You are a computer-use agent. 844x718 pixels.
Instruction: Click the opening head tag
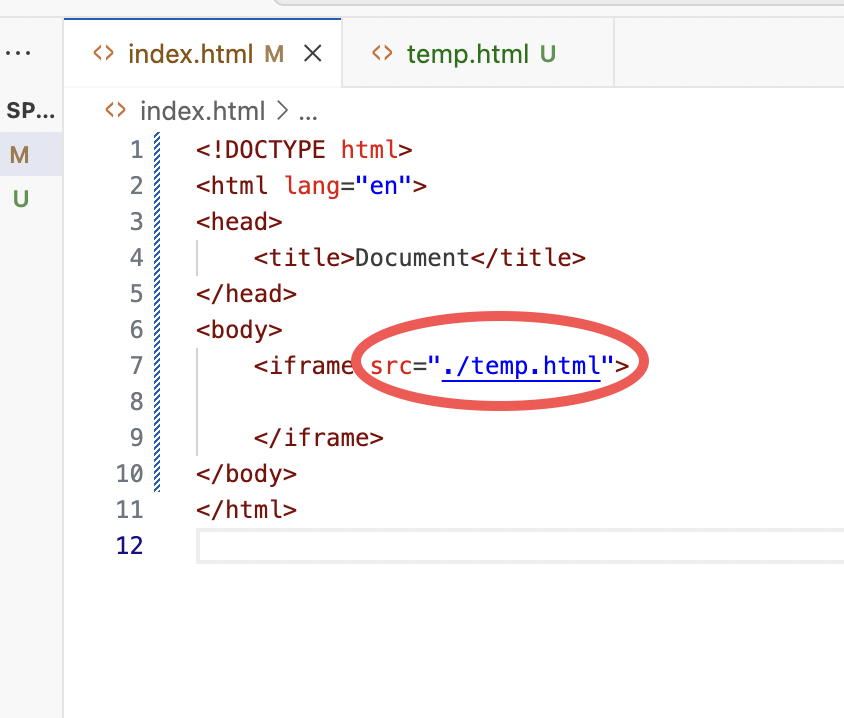(239, 222)
